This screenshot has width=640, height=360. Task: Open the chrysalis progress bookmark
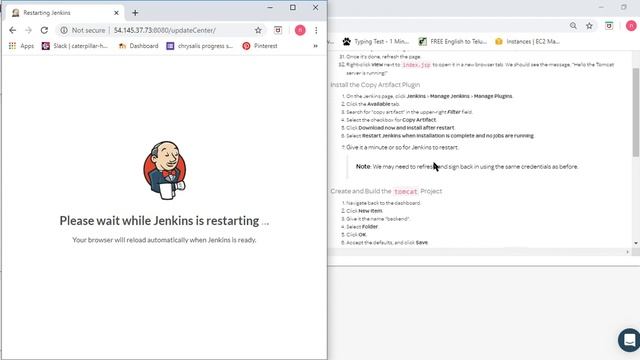(200, 46)
